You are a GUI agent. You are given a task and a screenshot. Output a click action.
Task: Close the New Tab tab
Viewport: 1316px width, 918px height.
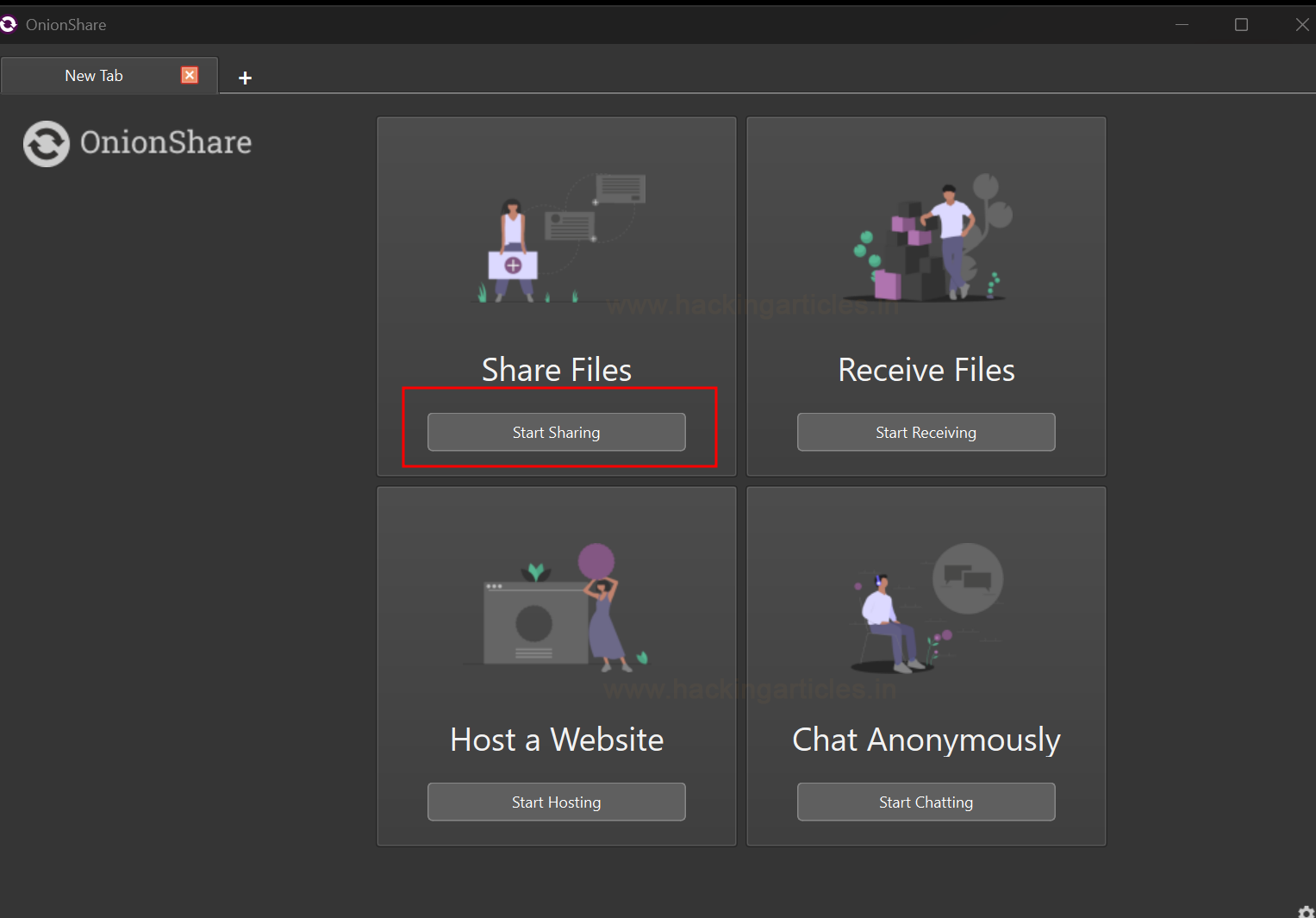pos(190,75)
